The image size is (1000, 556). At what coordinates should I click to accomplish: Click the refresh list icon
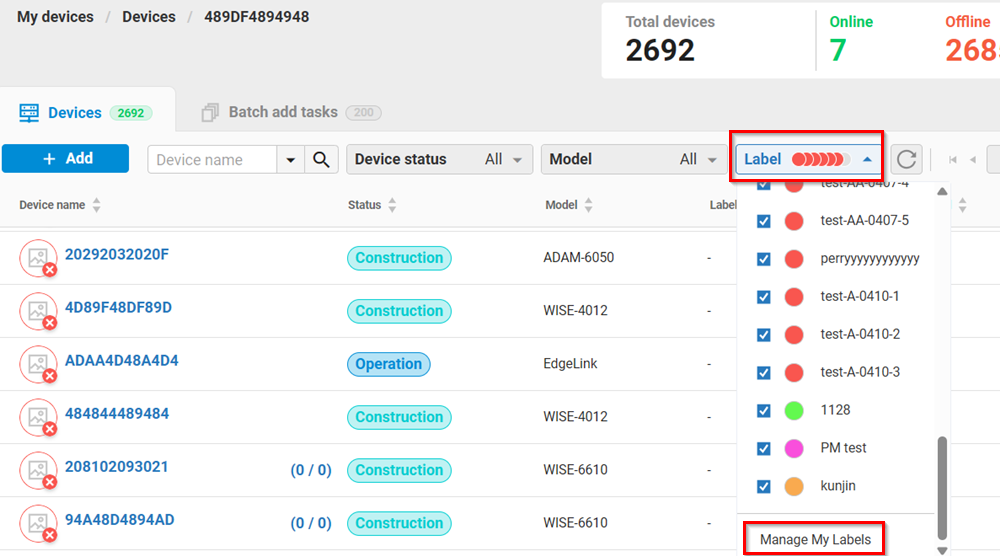(906, 160)
